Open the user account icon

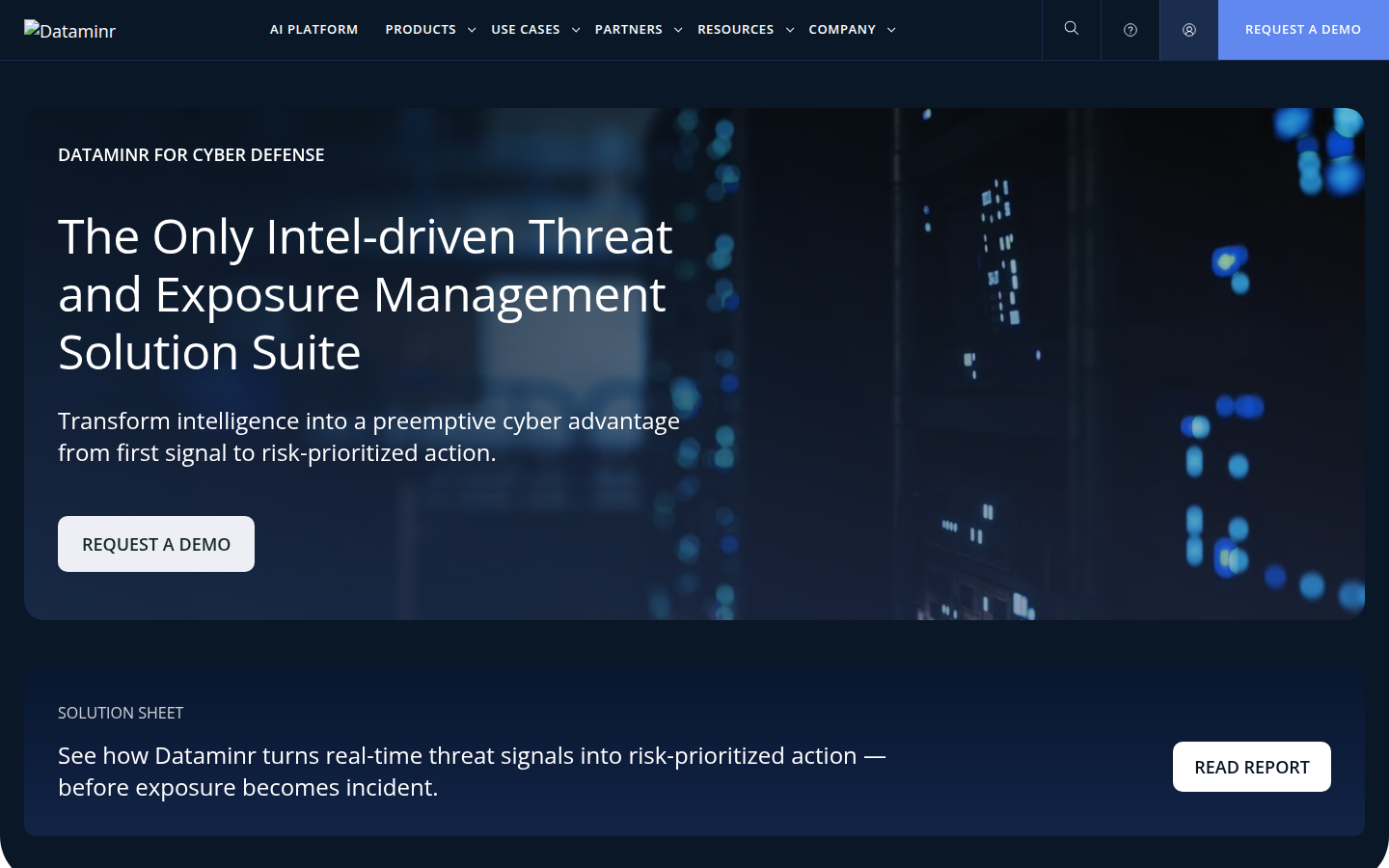click(x=1189, y=30)
